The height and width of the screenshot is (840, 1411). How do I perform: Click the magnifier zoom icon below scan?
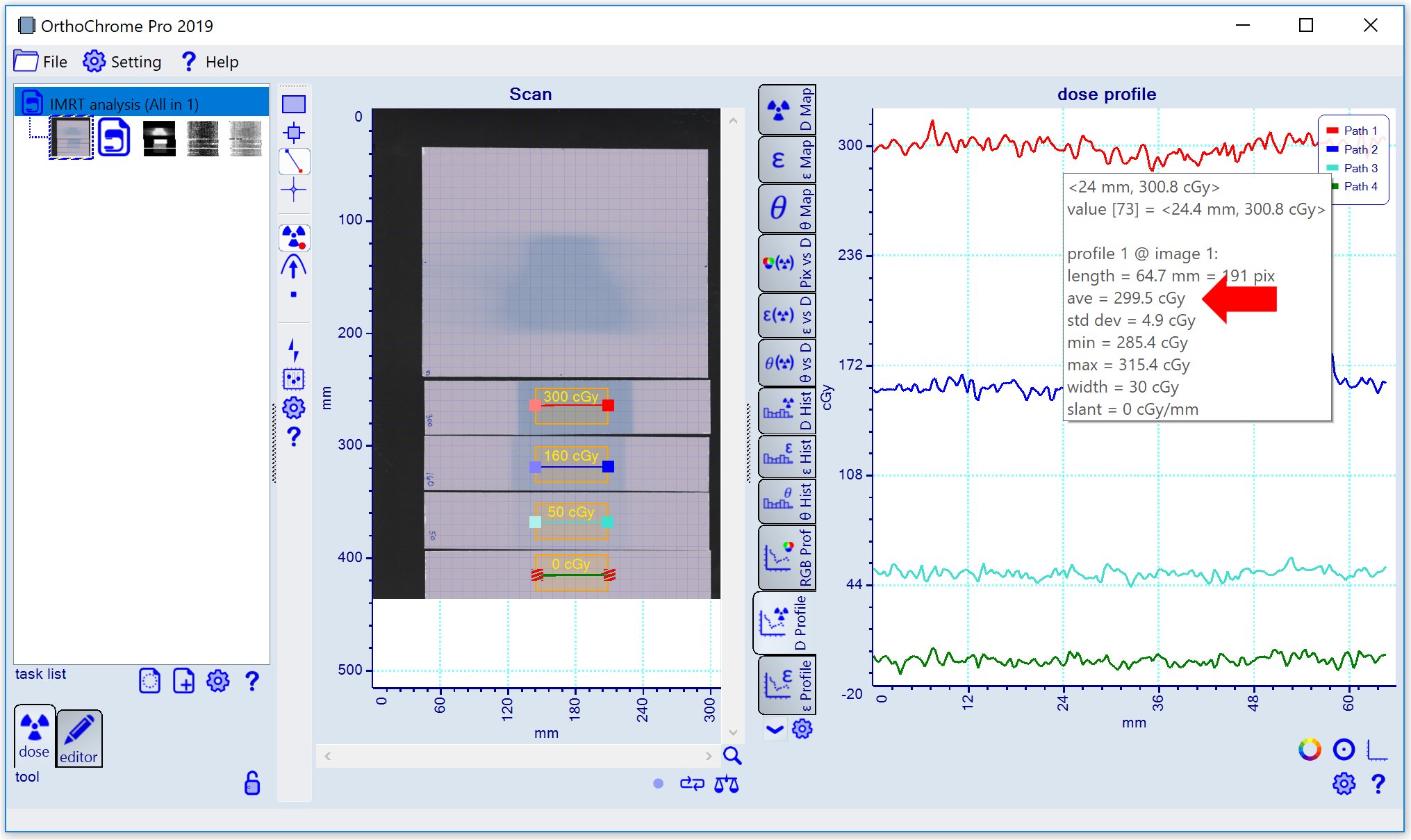coord(732,756)
